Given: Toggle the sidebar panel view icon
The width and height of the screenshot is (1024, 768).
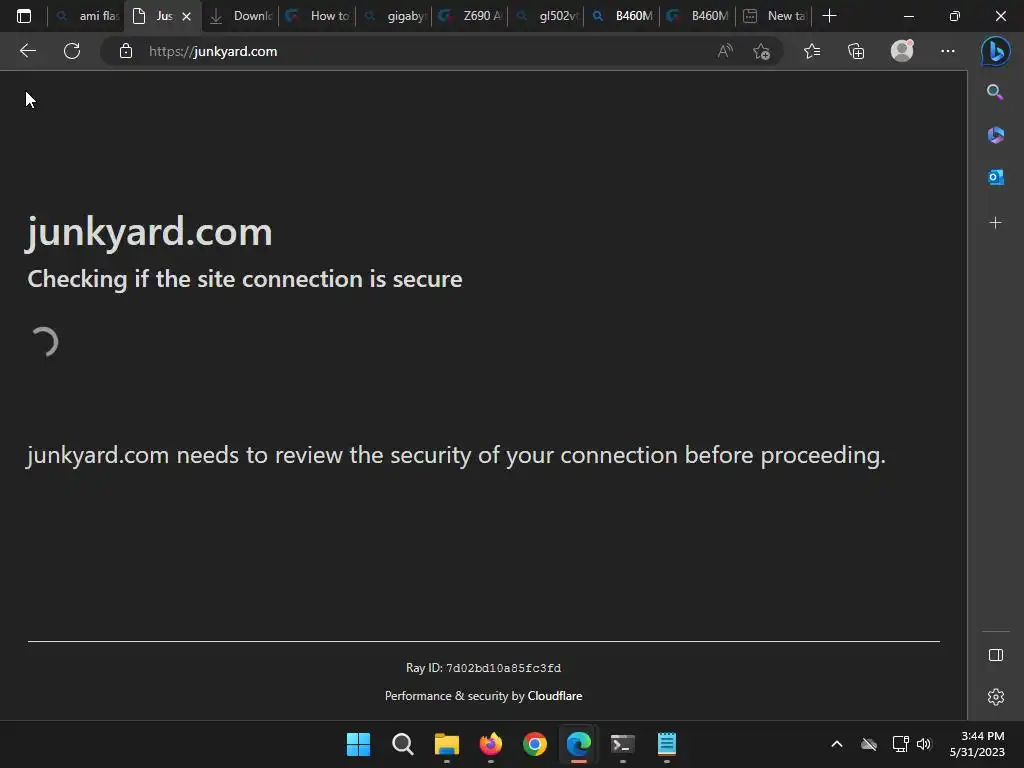Looking at the screenshot, I should pyautogui.click(x=996, y=655).
